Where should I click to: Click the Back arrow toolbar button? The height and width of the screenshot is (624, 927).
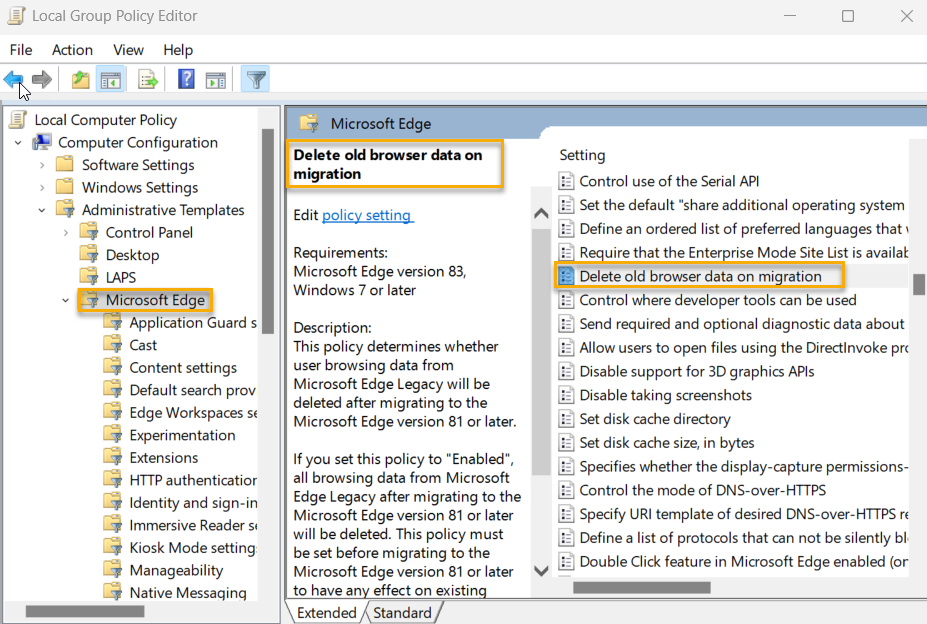coord(14,80)
